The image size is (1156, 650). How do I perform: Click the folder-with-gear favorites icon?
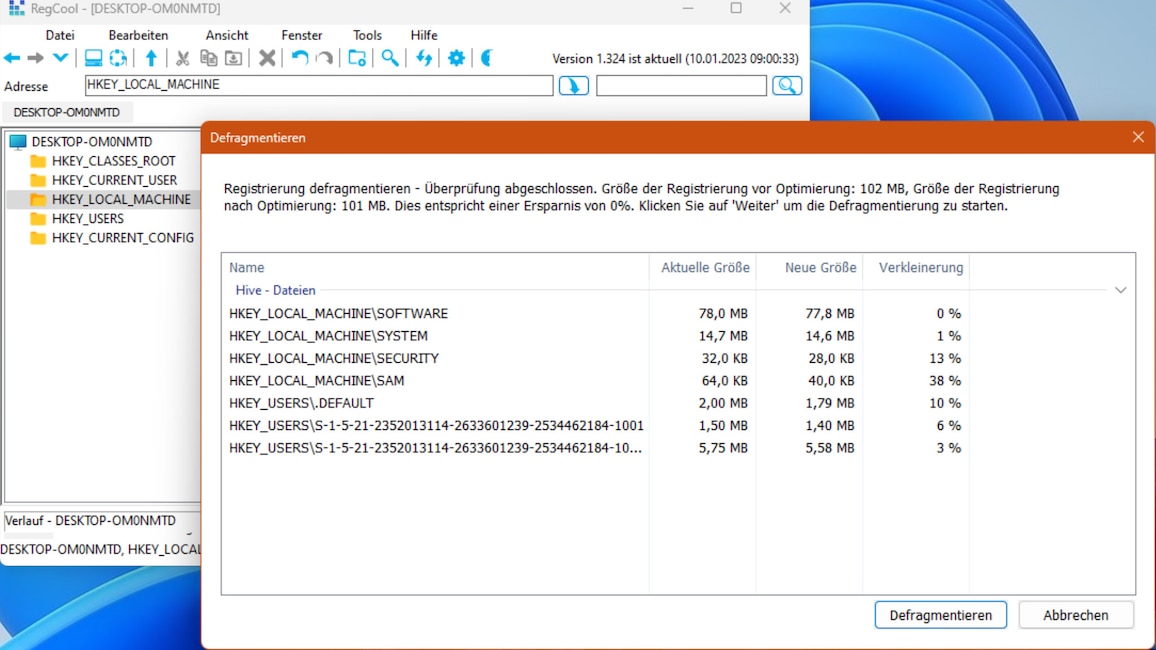coord(357,57)
